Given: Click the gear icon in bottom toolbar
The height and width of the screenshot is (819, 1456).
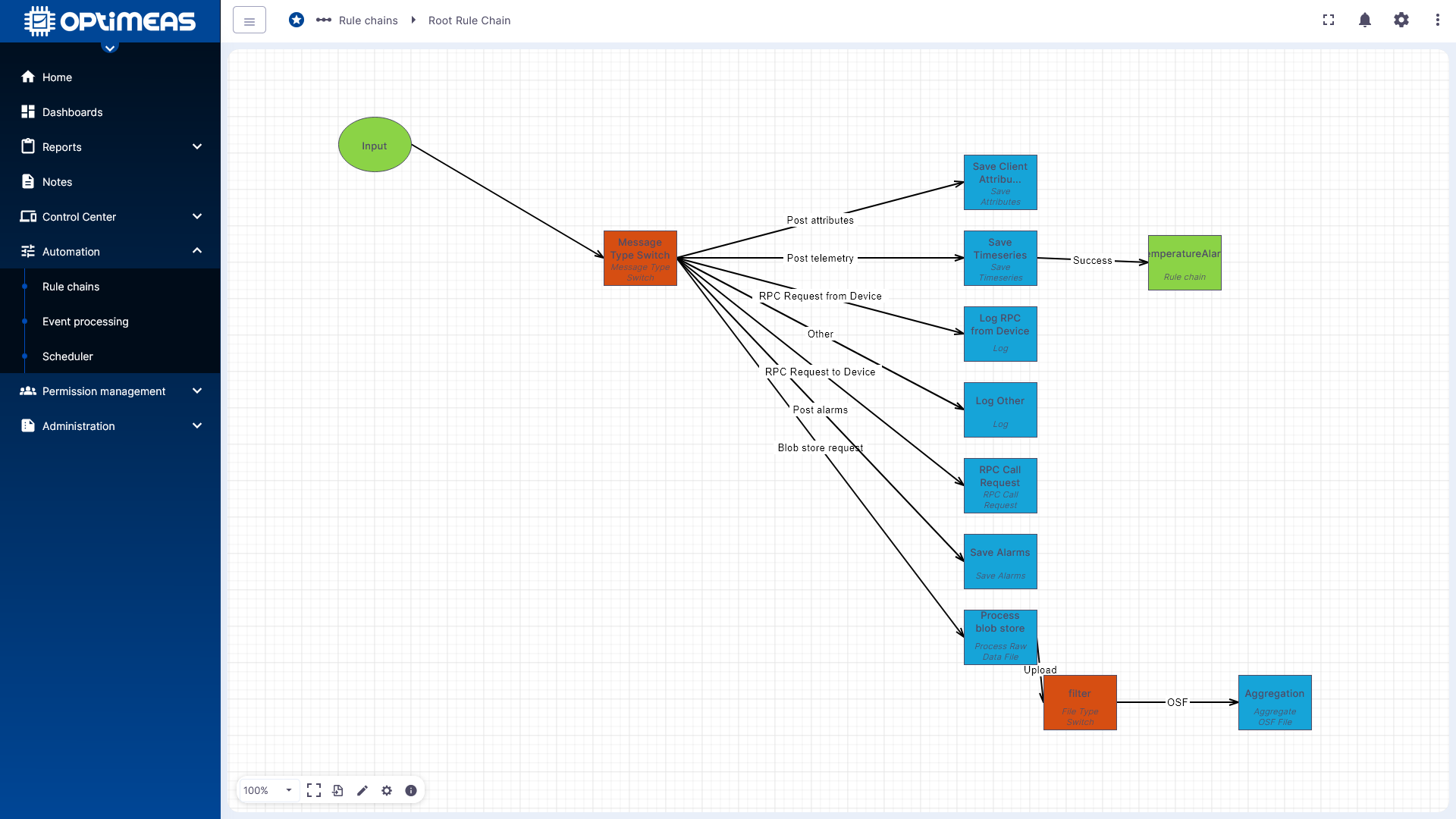Looking at the screenshot, I should [387, 790].
